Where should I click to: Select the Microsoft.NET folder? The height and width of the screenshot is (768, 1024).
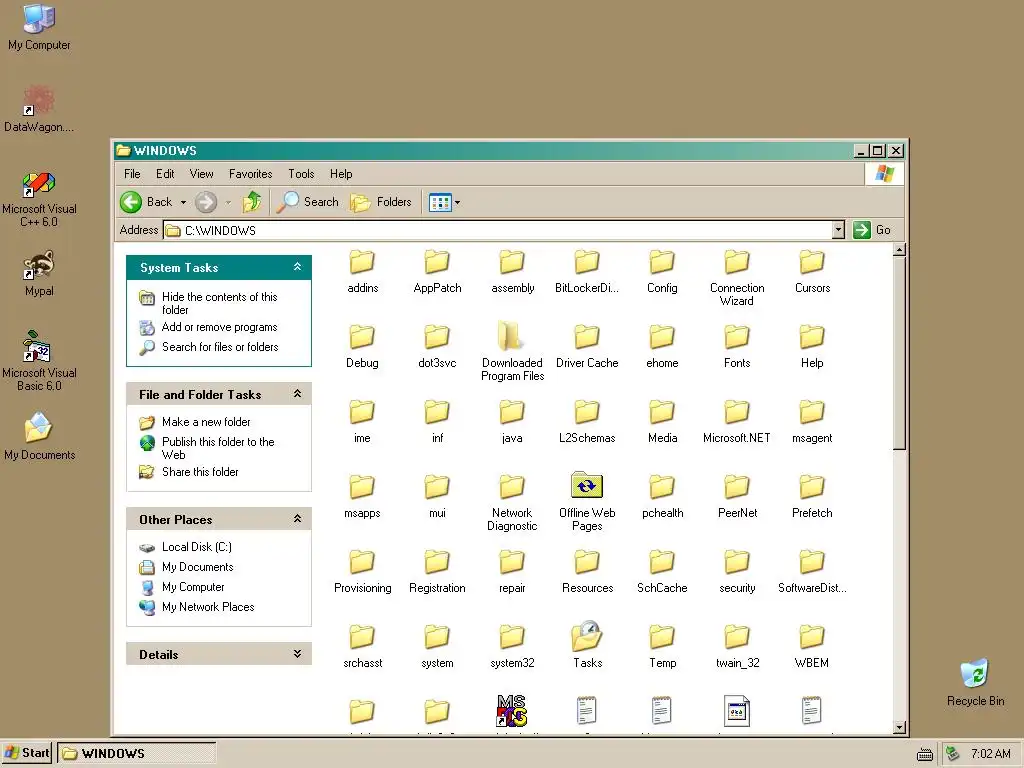pos(737,422)
